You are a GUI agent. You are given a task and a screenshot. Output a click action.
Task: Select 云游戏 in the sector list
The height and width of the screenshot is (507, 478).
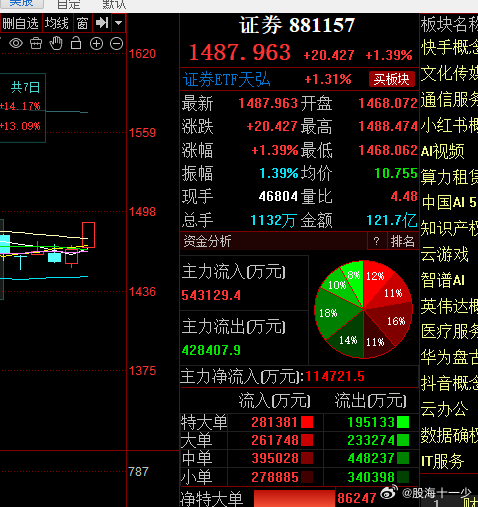[445, 254]
